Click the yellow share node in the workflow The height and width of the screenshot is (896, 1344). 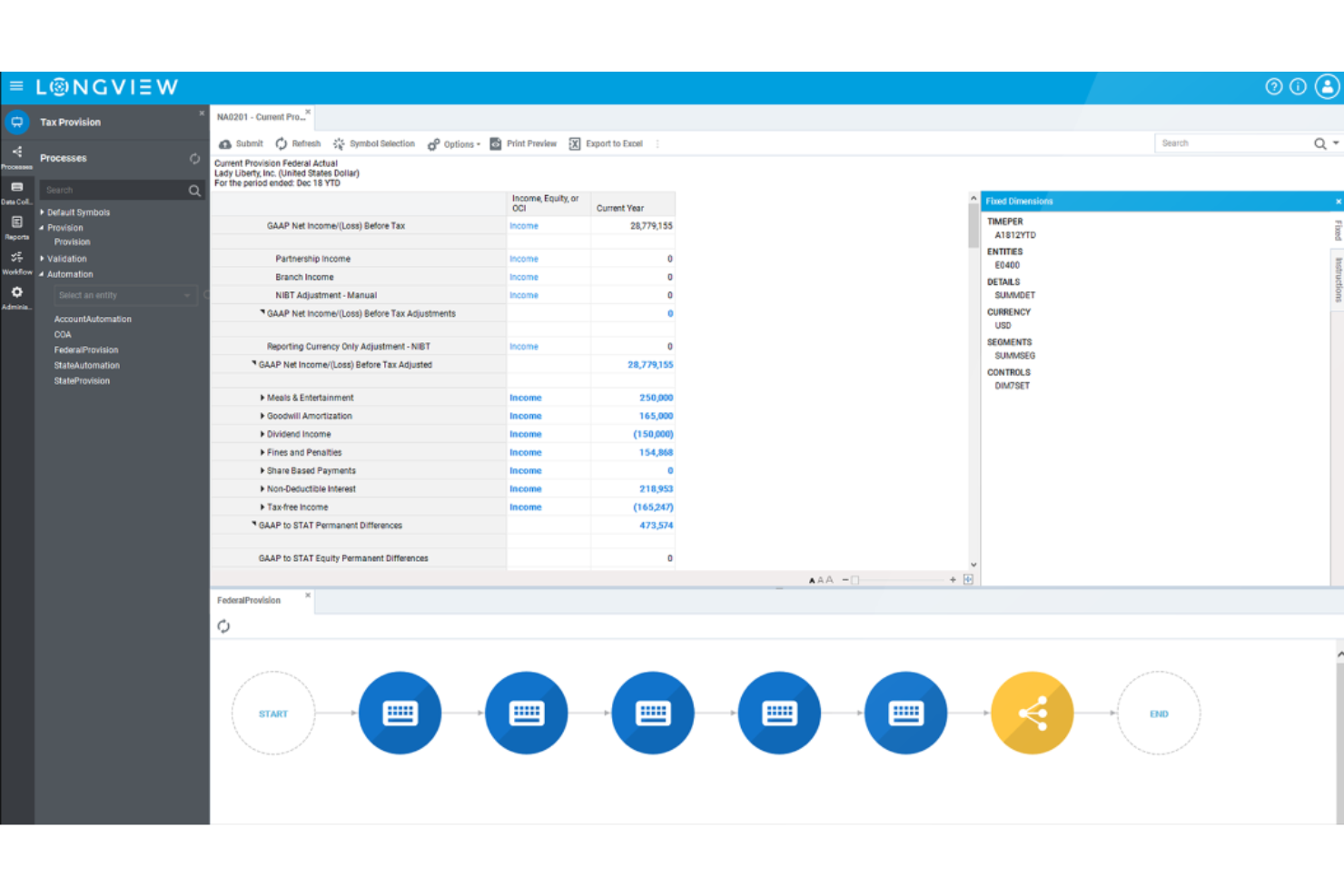coord(1032,713)
